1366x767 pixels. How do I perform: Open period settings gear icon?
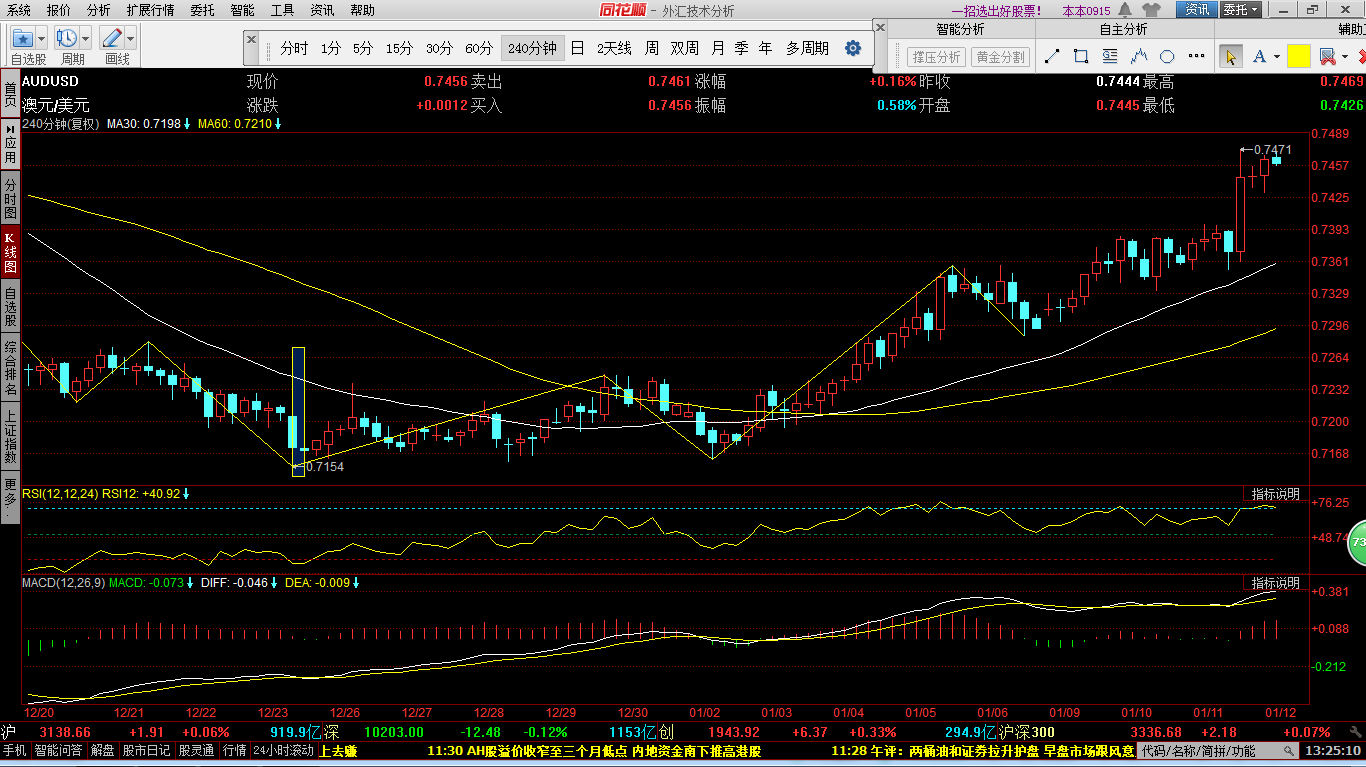tap(853, 48)
